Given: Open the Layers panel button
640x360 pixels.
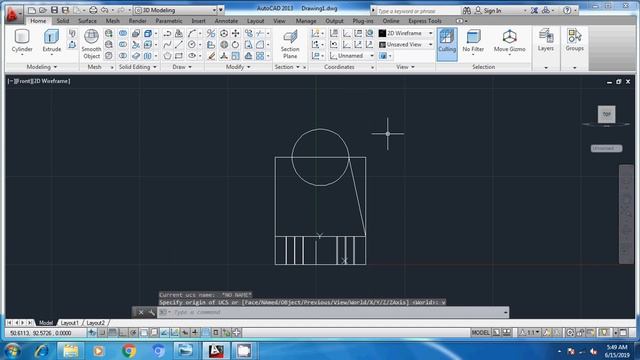Looking at the screenshot, I should (x=546, y=41).
